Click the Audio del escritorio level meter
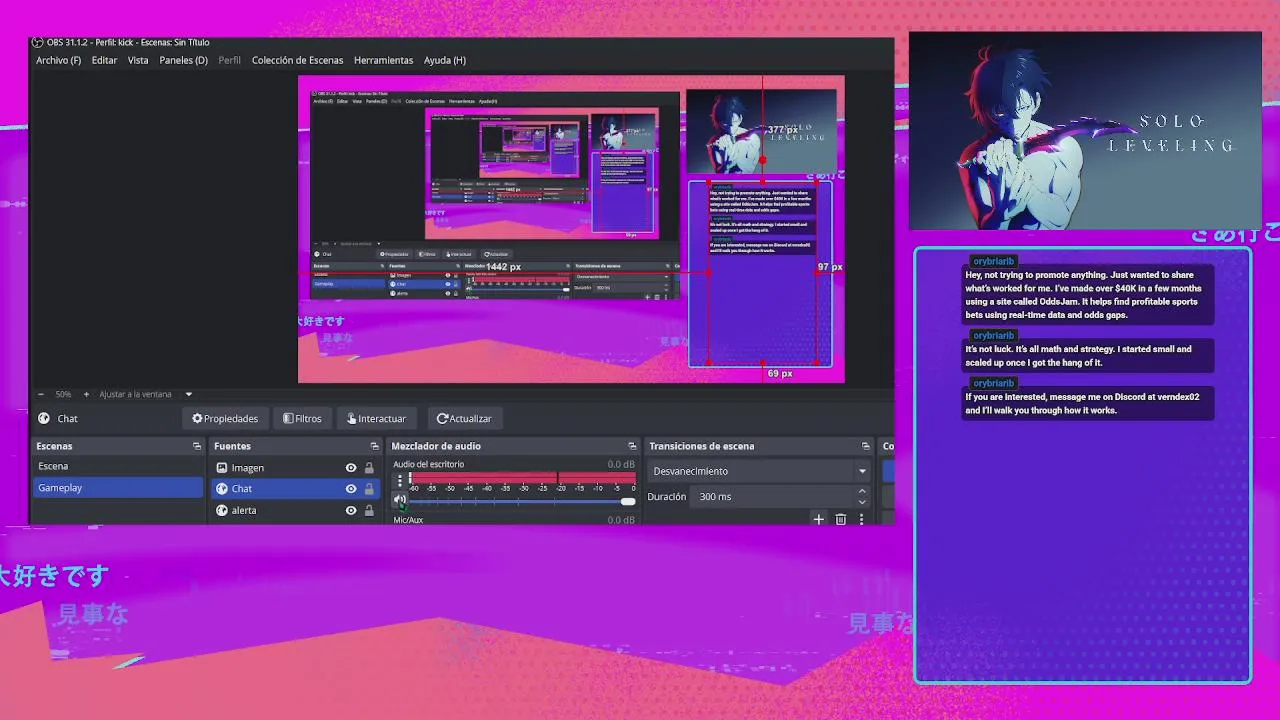Viewport: 1280px width, 720px height. point(522,477)
